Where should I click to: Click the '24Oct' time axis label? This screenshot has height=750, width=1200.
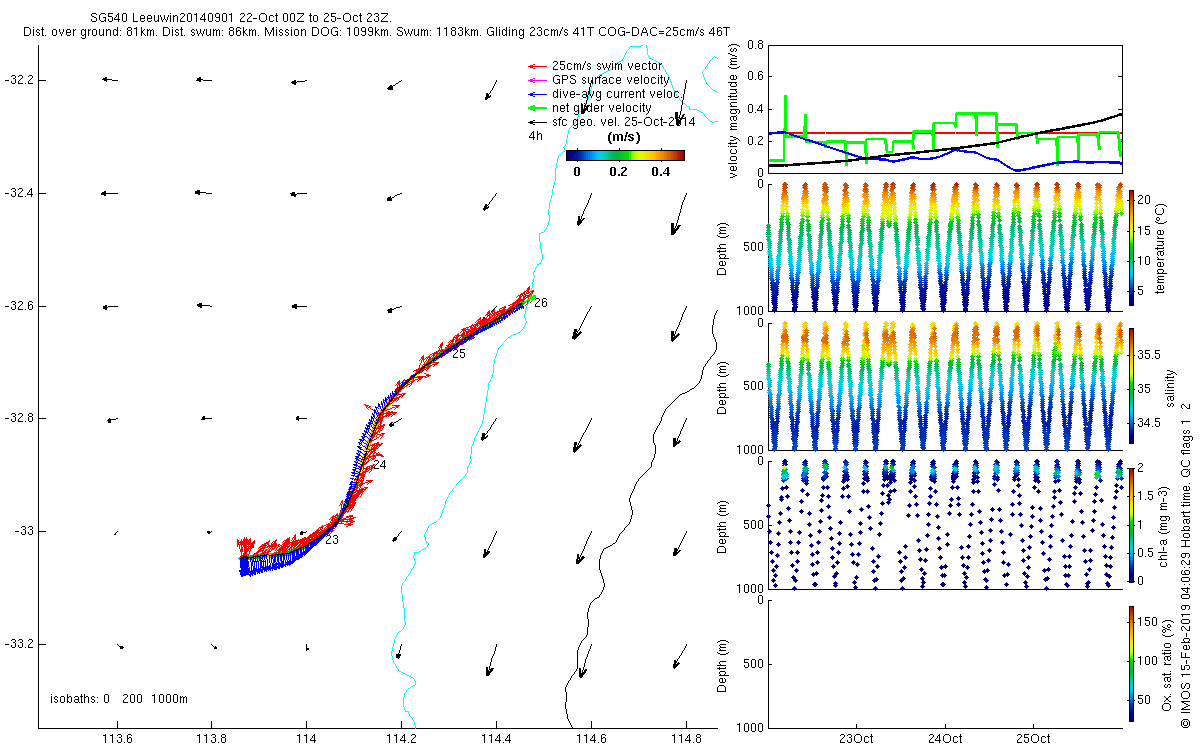point(945,740)
